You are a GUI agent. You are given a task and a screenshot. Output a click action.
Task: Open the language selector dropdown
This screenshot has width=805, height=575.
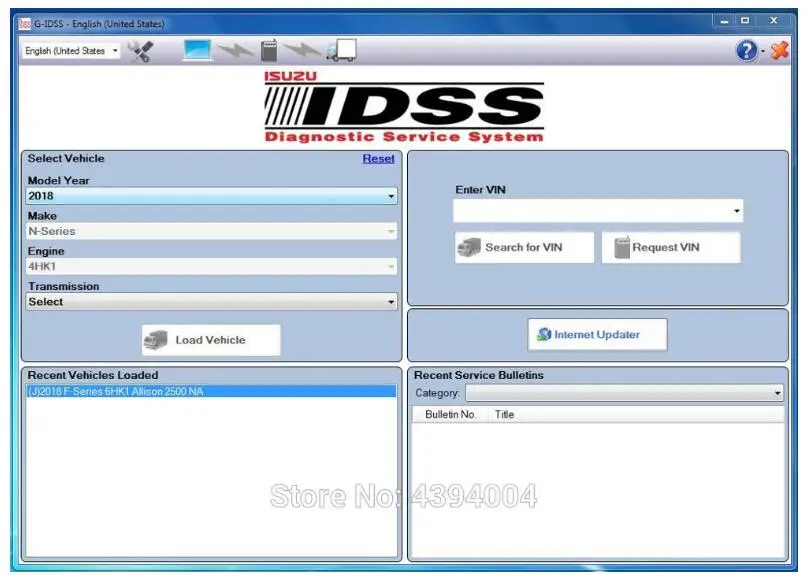pyautogui.click(x=71, y=51)
